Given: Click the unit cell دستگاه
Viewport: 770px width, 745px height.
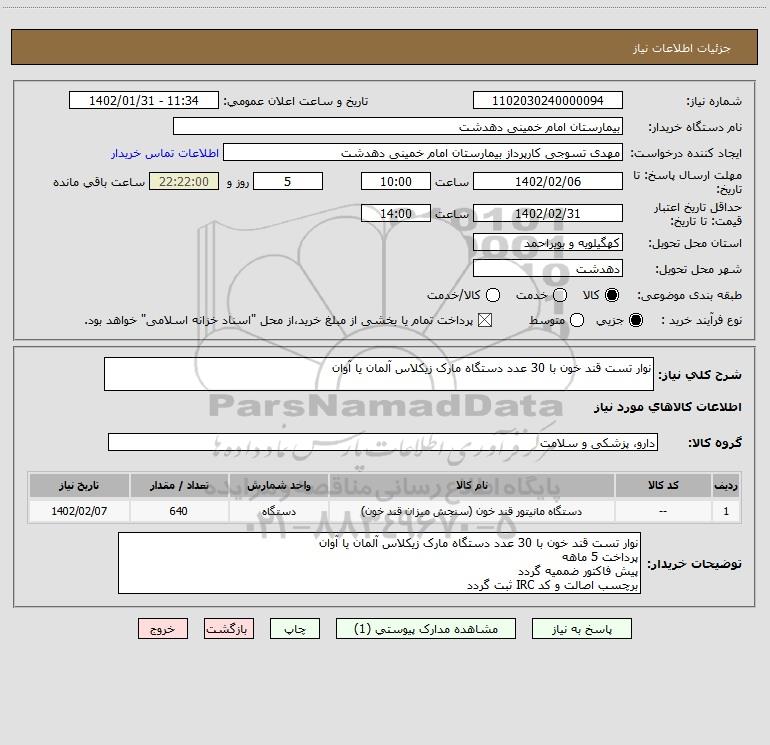Looking at the screenshot, I should (x=278, y=511).
